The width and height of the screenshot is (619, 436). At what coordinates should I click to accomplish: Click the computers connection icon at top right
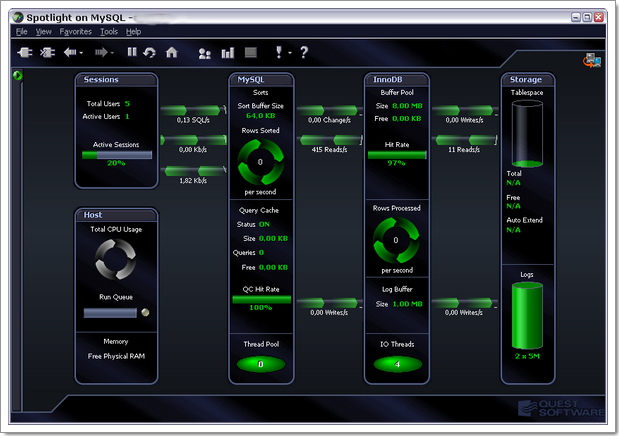(592, 60)
